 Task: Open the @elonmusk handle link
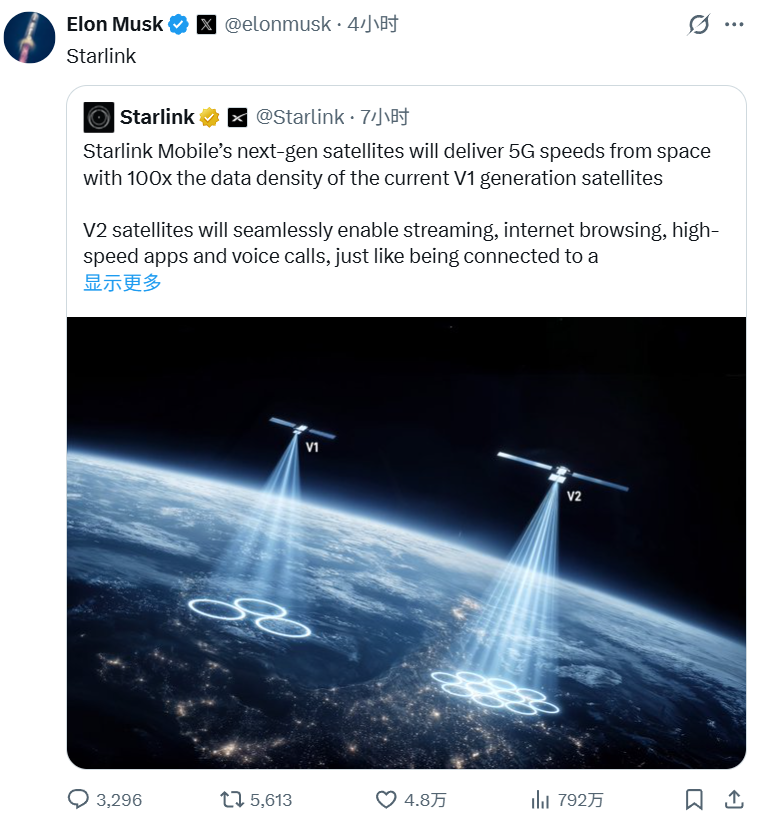(x=277, y=25)
